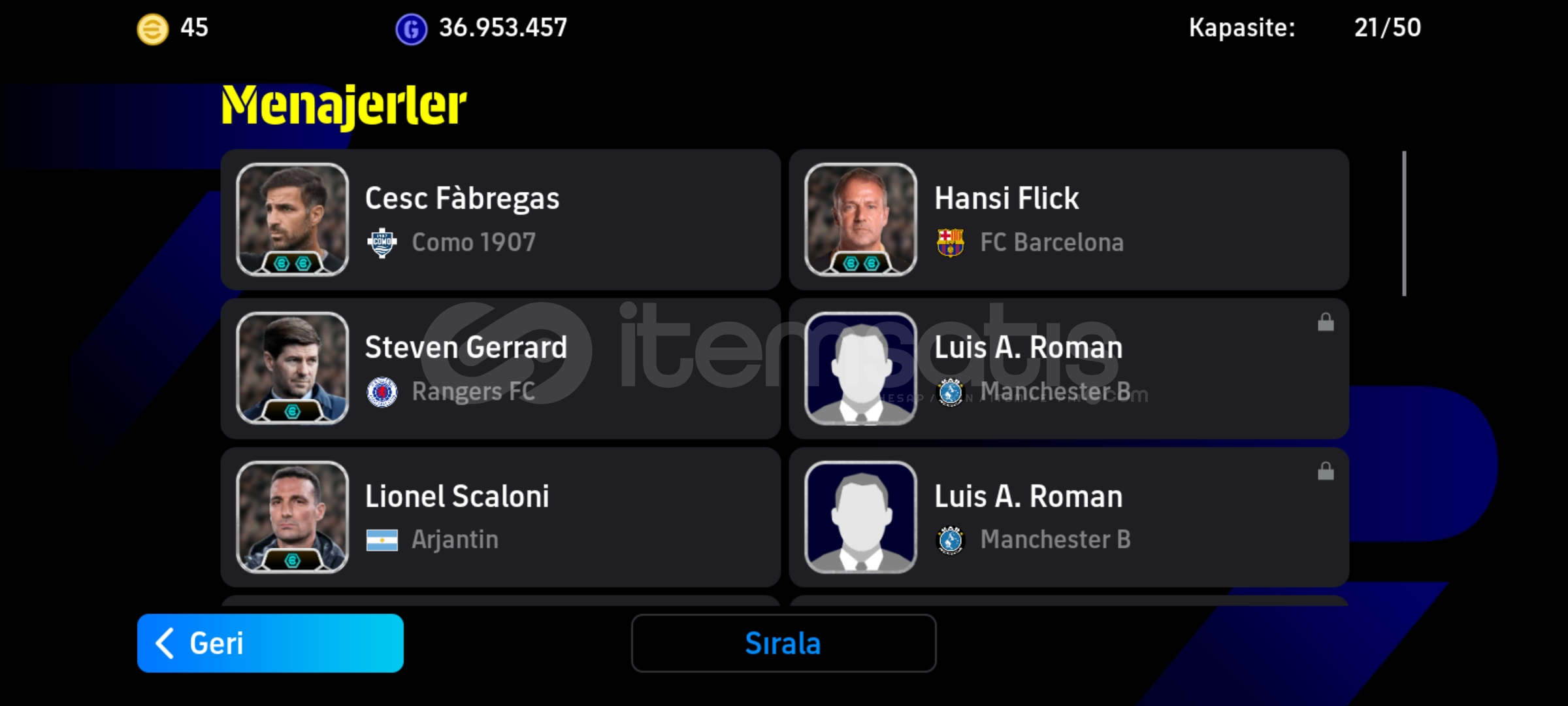
Task: Click the Rangers FC club crest
Action: point(382,392)
